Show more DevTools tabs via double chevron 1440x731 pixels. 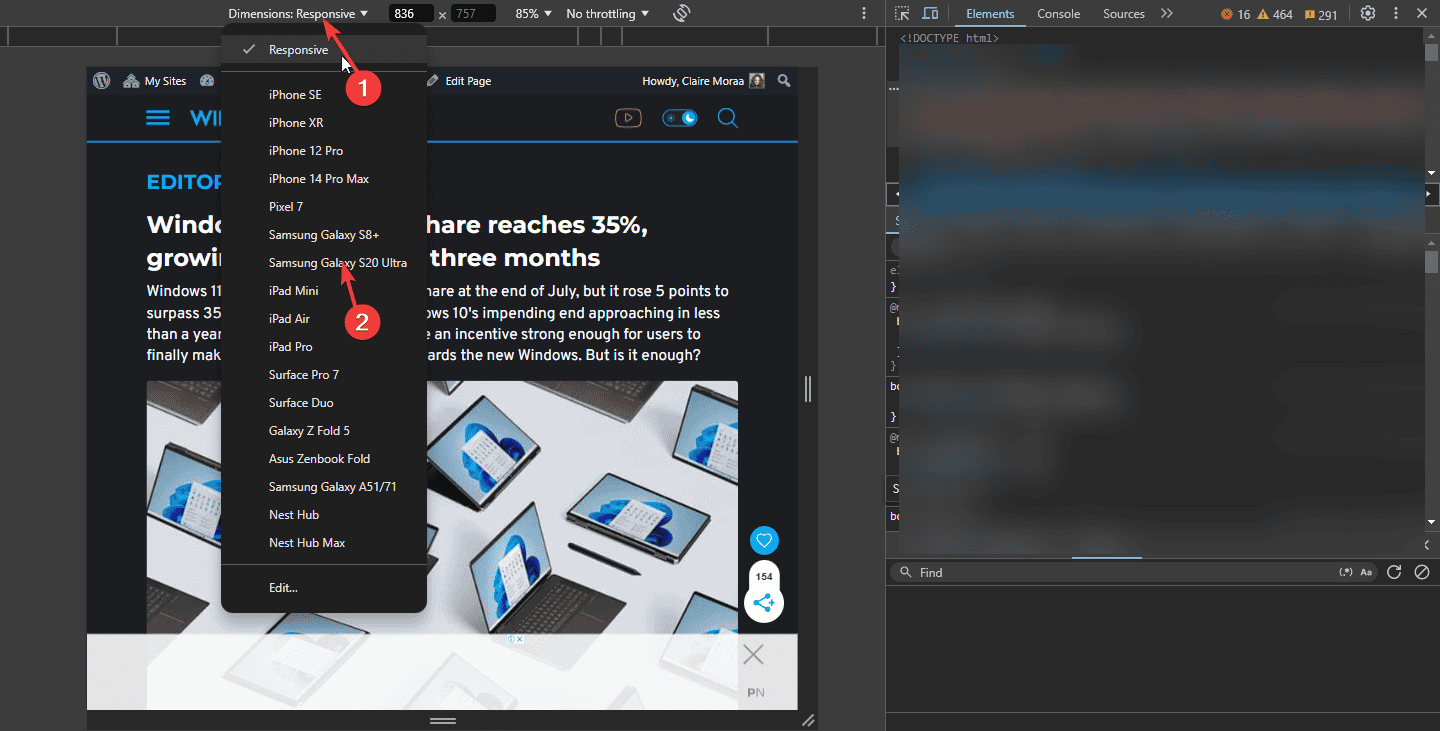1167,13
